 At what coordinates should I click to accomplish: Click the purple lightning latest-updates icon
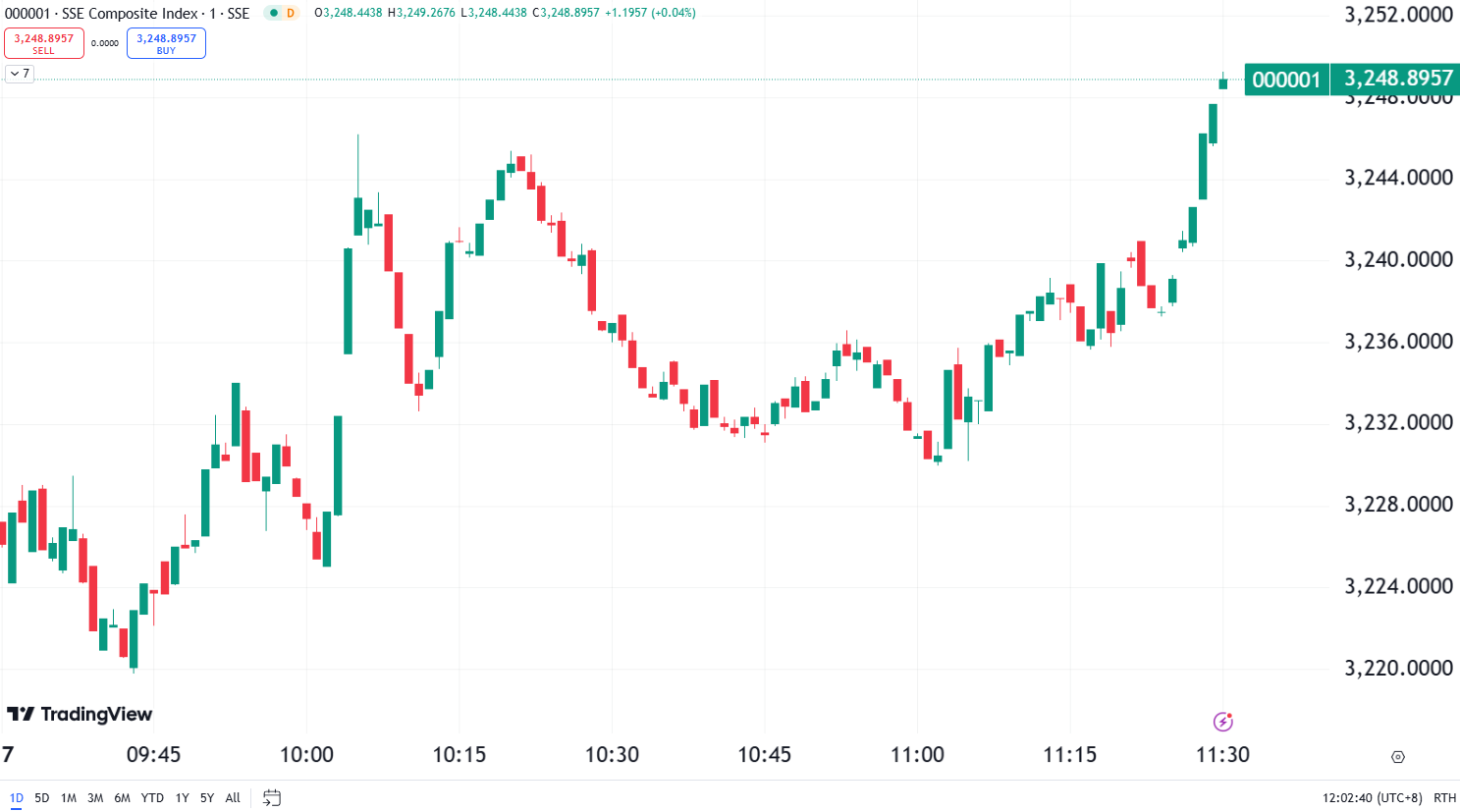coord(1222,722)
